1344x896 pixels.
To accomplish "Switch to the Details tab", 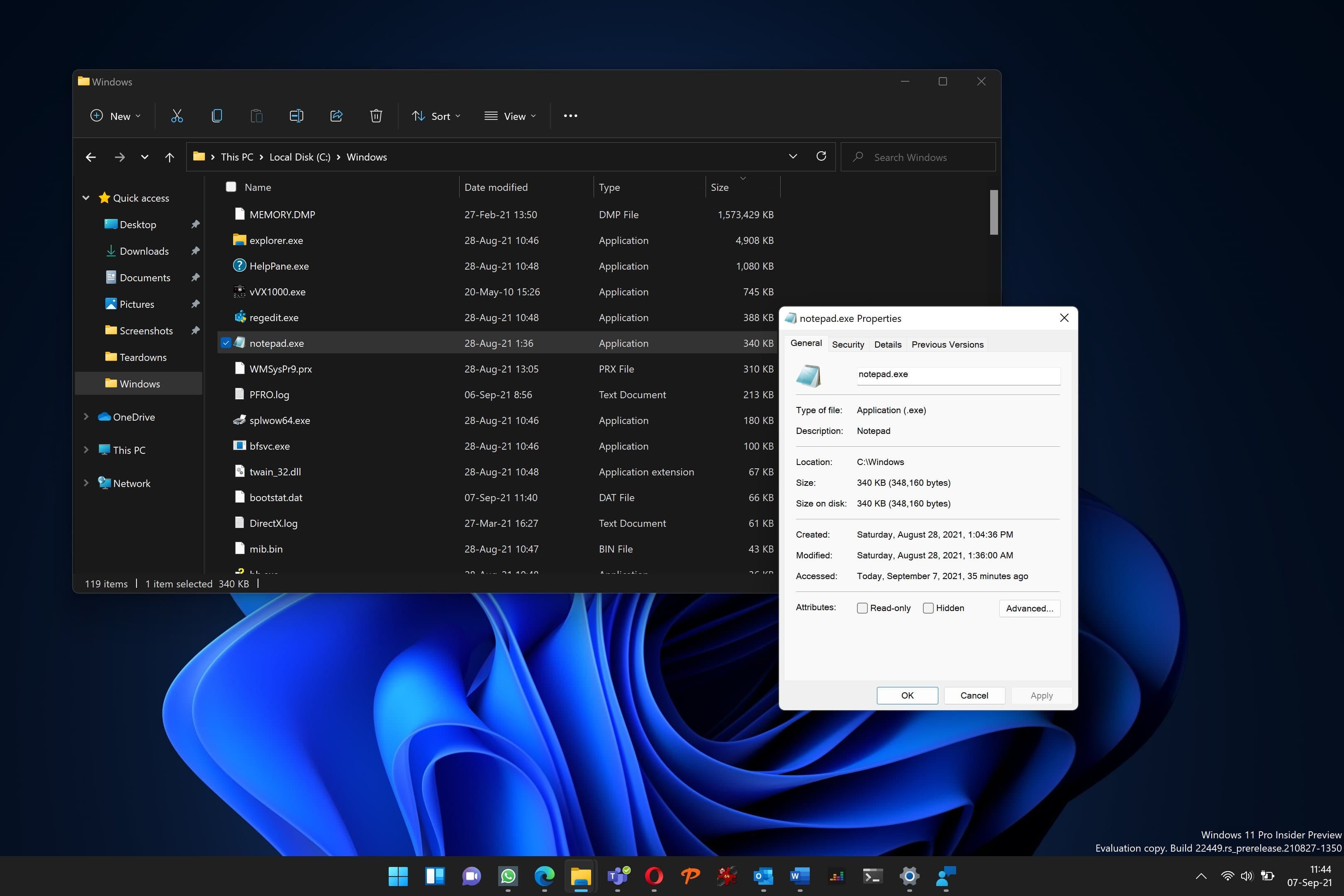I will point(887,344).
